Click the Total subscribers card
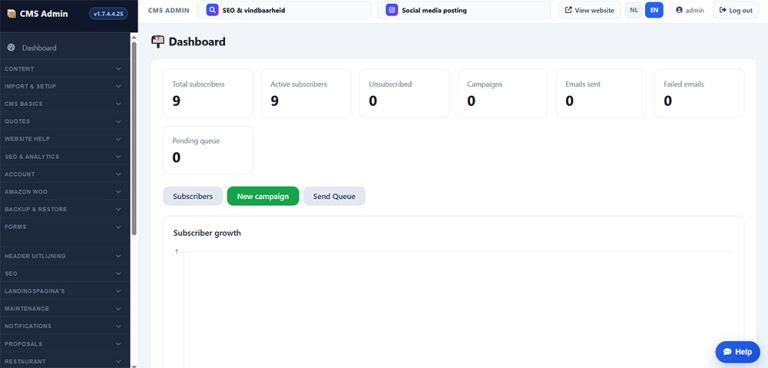Image resolution: width=768 pixels, height=368 pixels. (208, 93)
